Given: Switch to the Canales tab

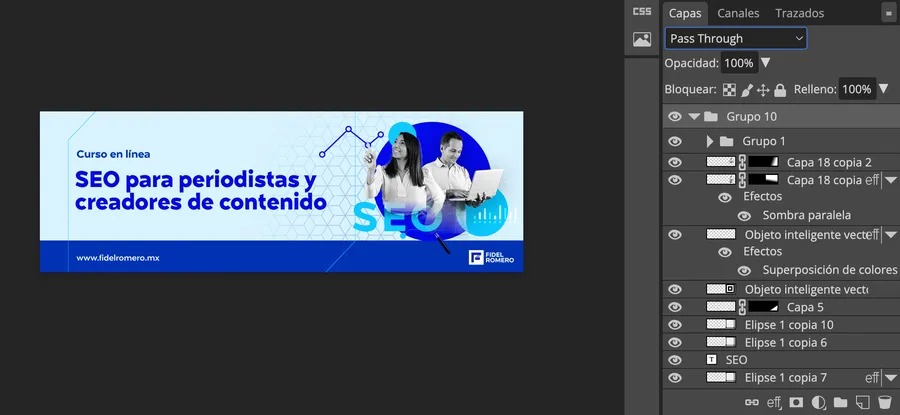Looking at the screenshot, I should pos(738,13).
